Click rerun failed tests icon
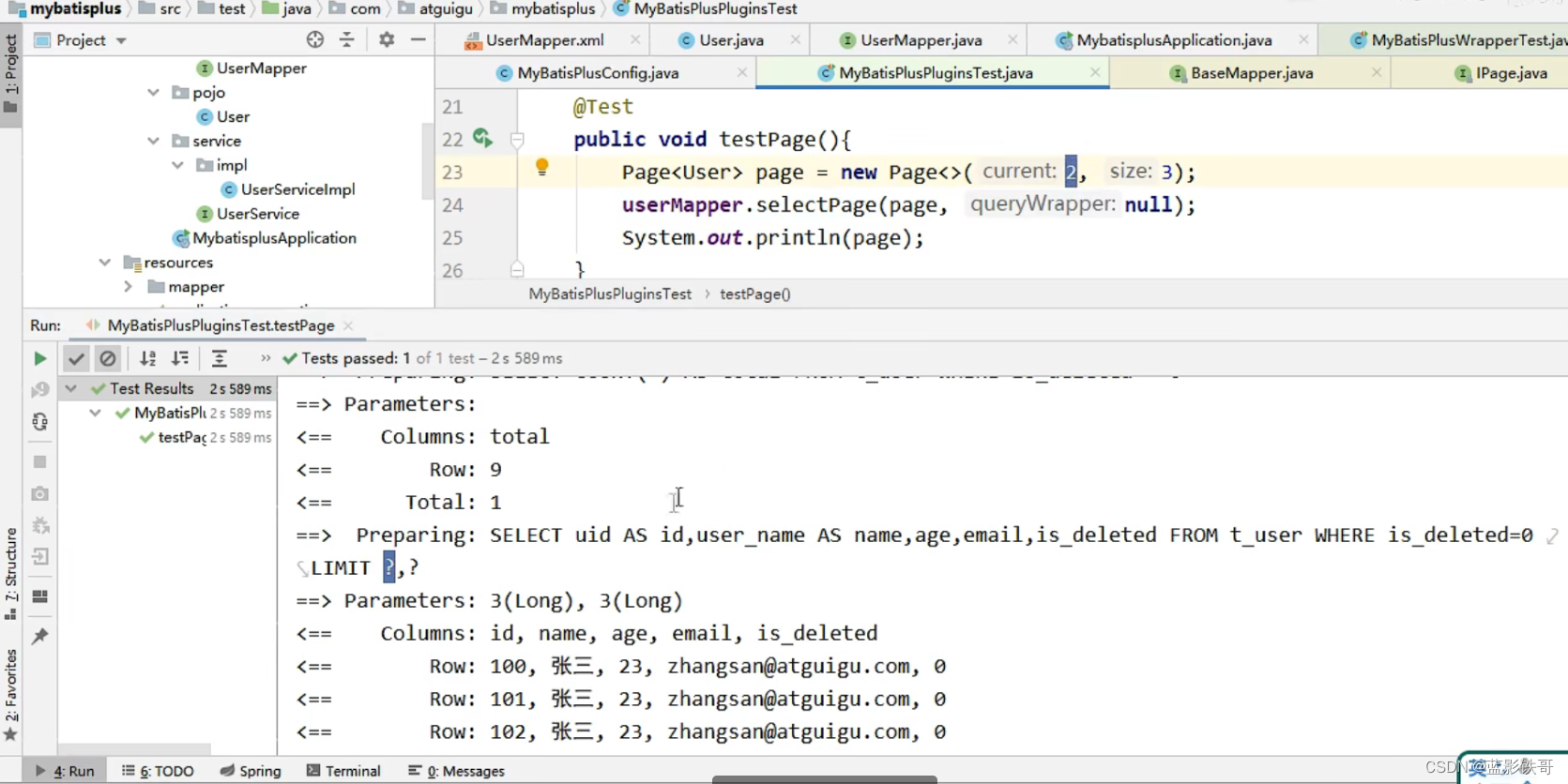This screenshot has width=1568, height=784. click(39, 389)
